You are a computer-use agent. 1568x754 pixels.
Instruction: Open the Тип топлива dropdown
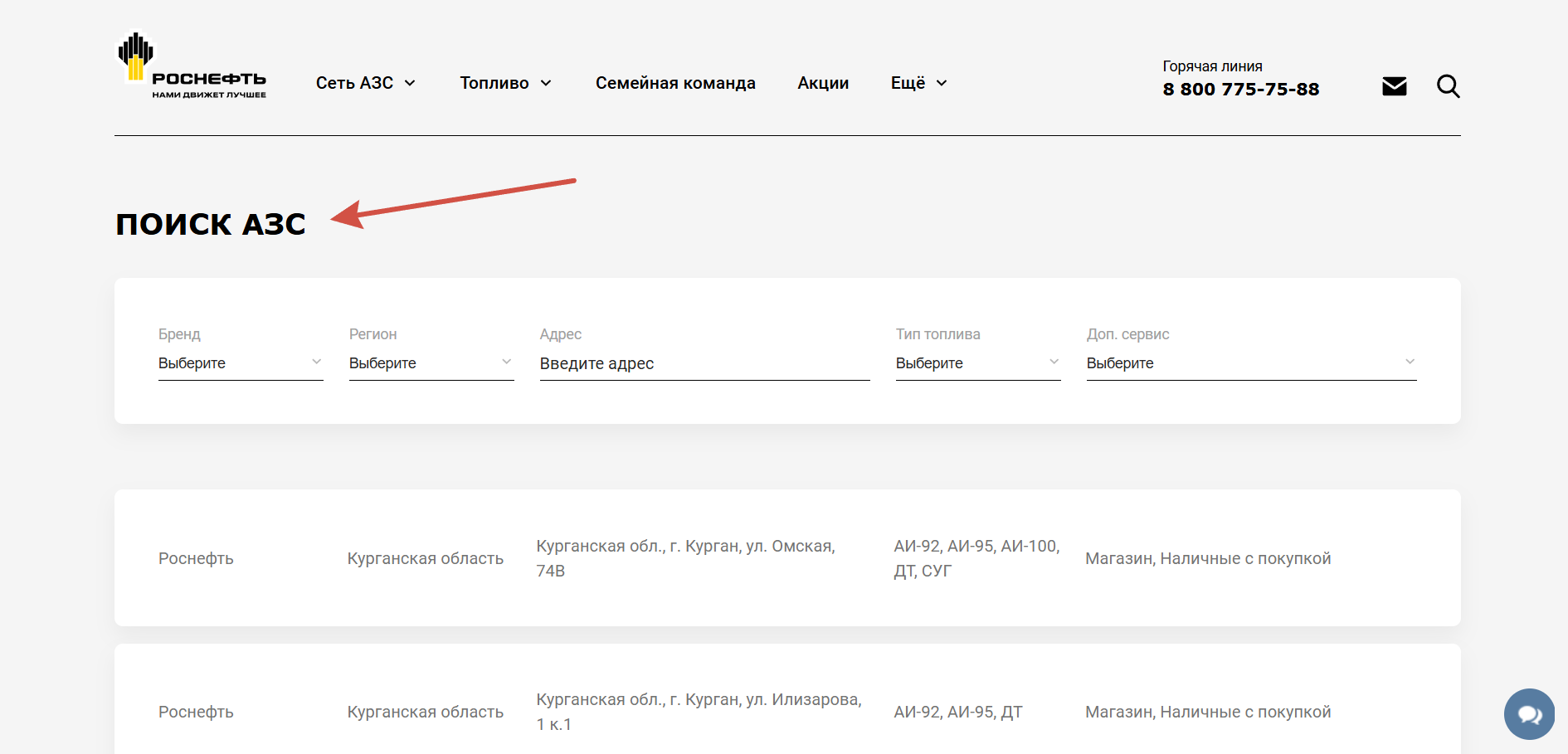point(978,363)
